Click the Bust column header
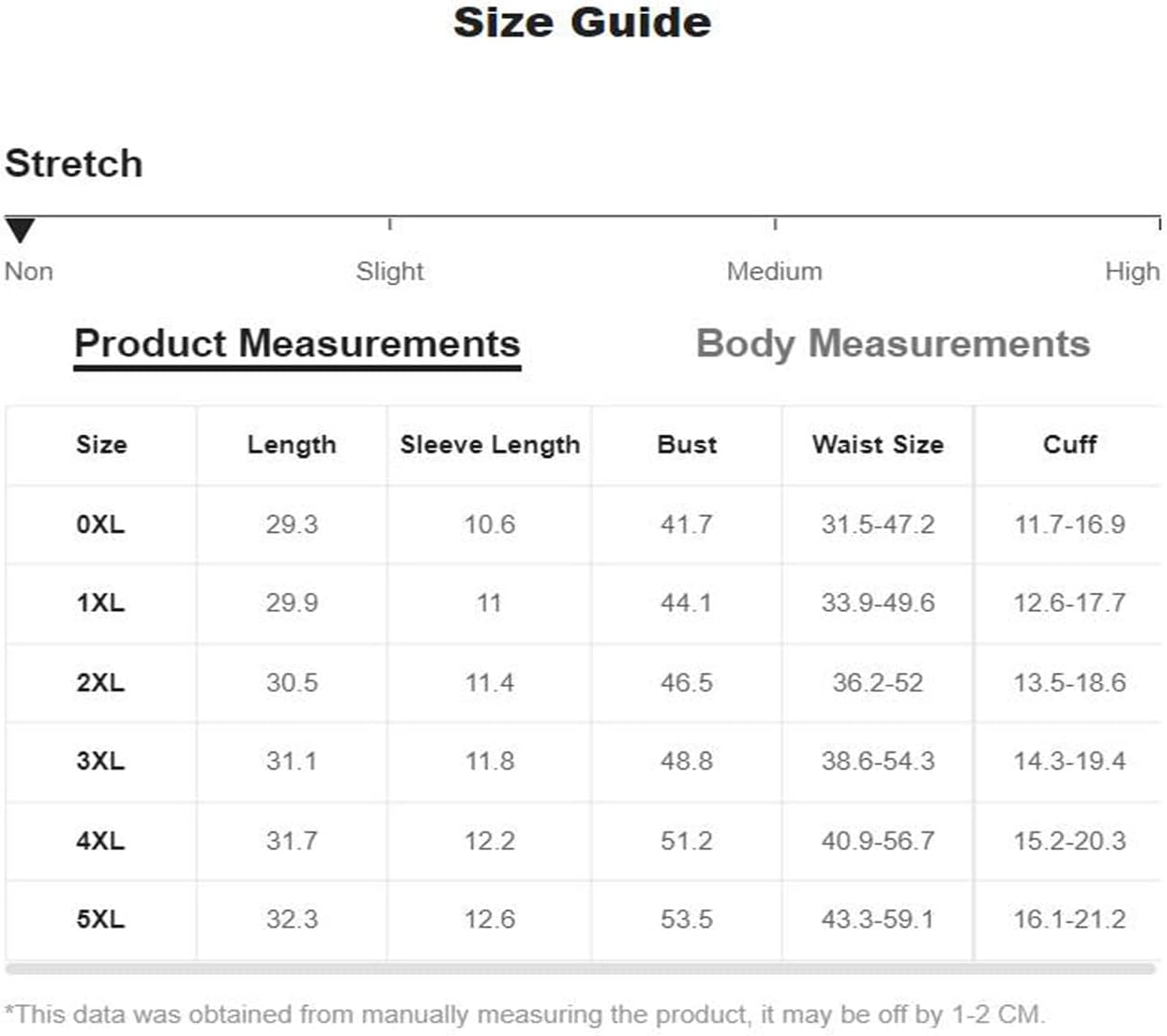Screen dimensions: 1167x1036 tap(687, 444)
